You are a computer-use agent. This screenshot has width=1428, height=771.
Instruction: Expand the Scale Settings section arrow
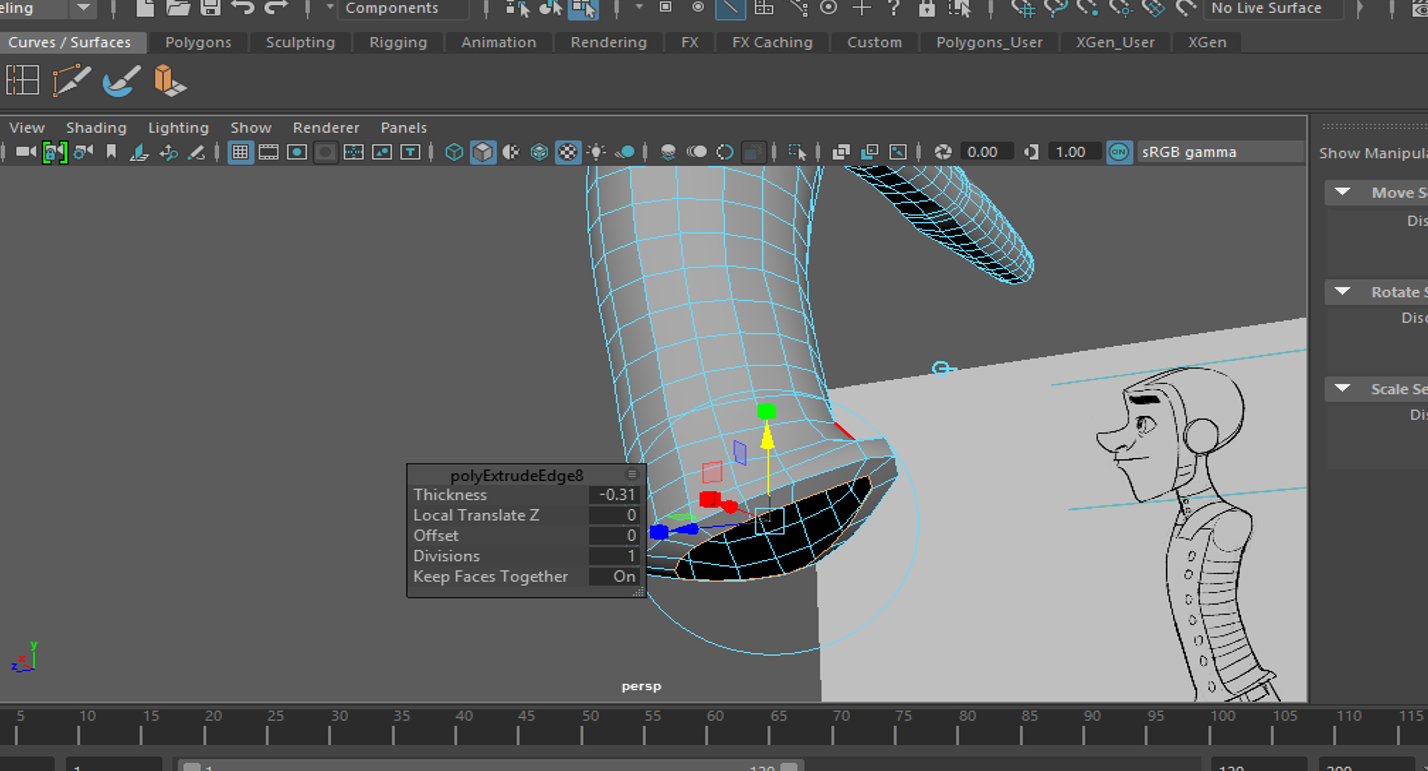[1343, 389]
